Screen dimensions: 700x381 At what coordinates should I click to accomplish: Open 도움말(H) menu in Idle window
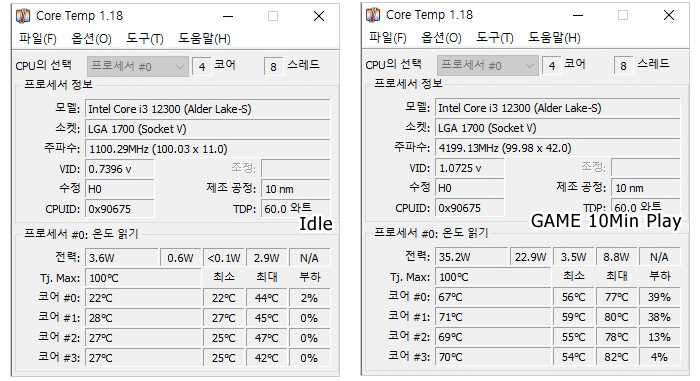(x=204, y=38)
